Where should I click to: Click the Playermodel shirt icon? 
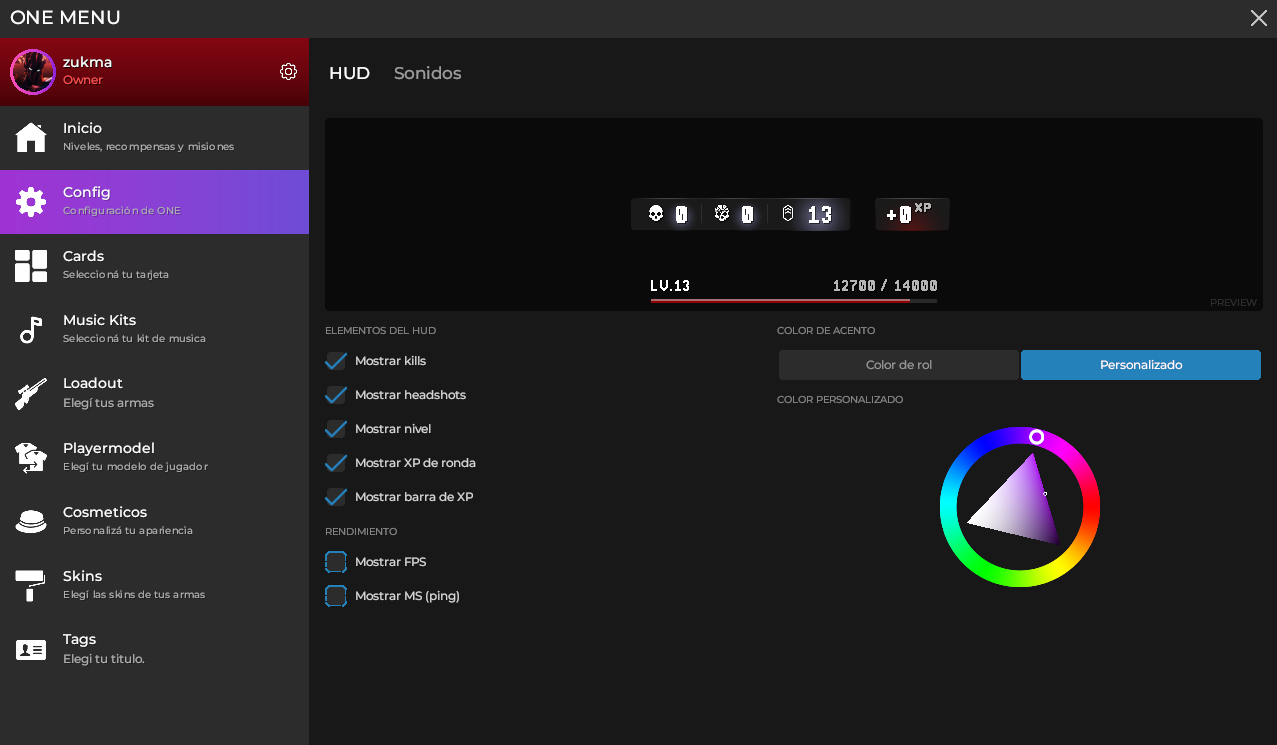31,457
